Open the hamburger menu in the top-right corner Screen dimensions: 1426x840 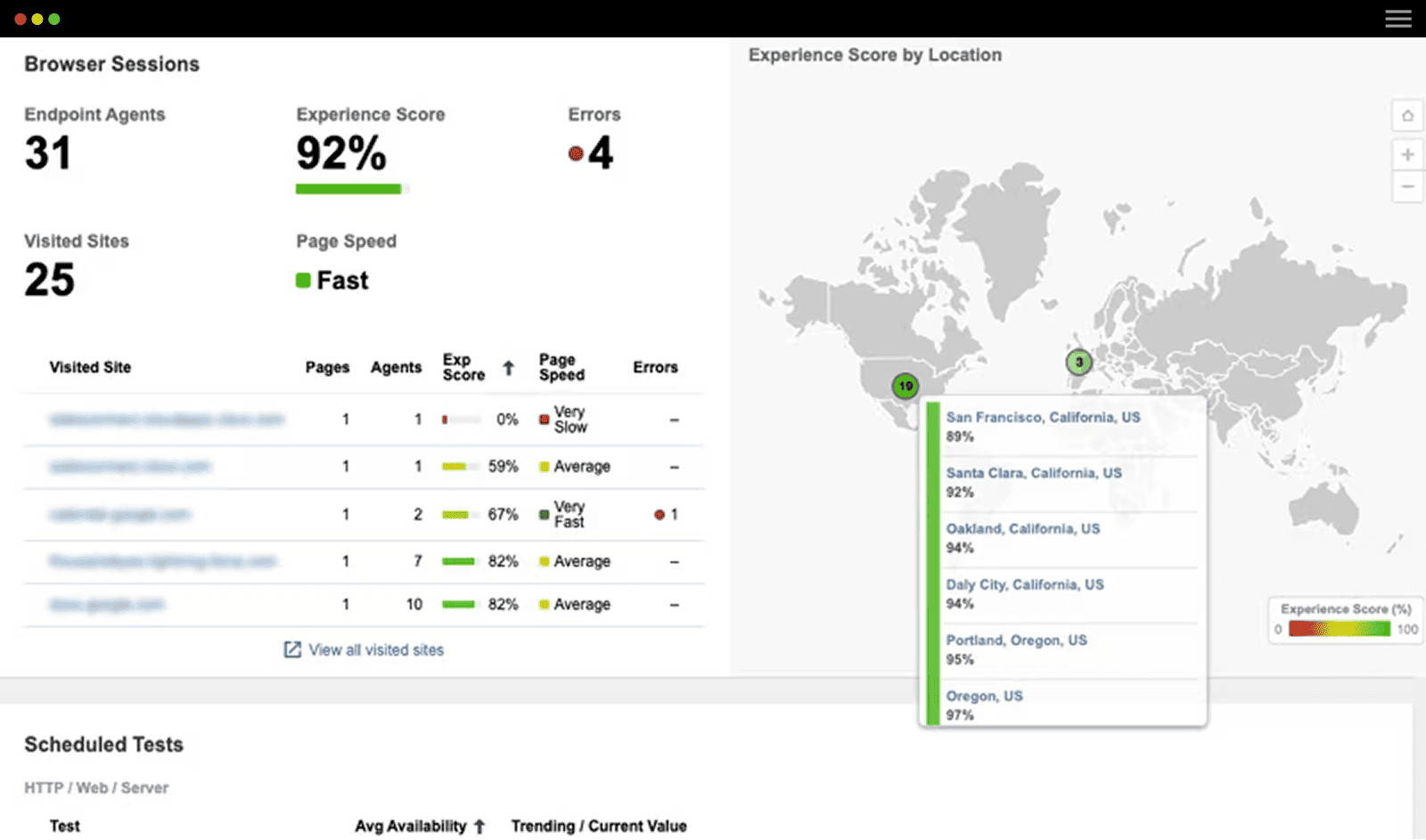click(1397, 18)
